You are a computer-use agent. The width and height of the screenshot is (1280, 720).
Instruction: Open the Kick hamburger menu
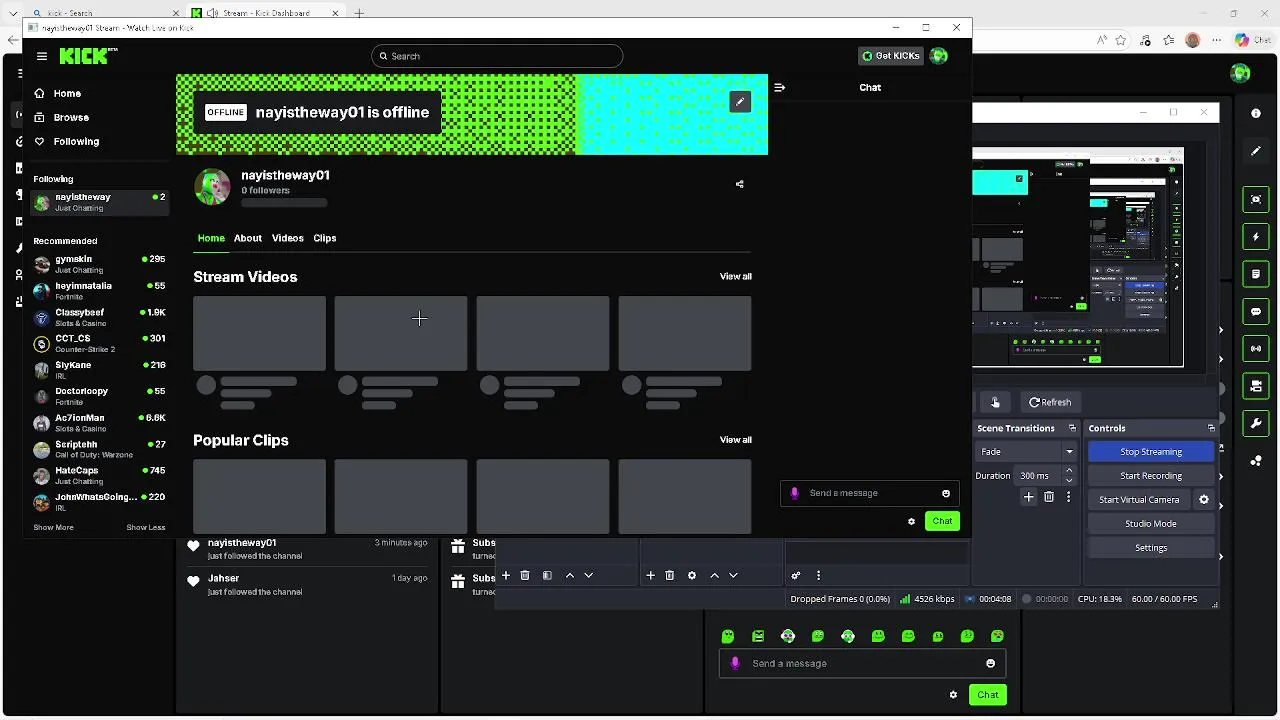[42, 56]
